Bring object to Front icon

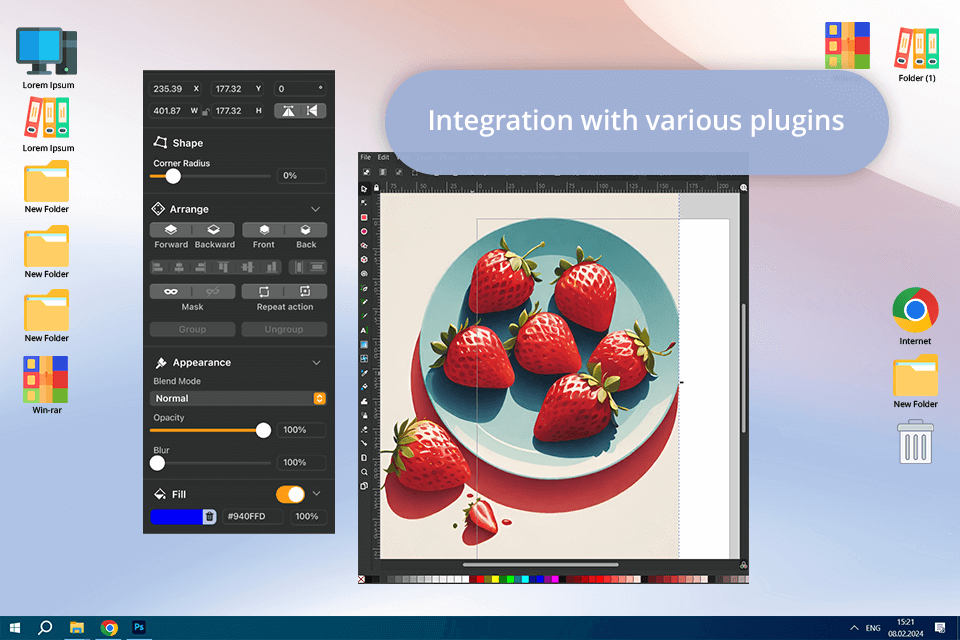[x=264, y=230]
